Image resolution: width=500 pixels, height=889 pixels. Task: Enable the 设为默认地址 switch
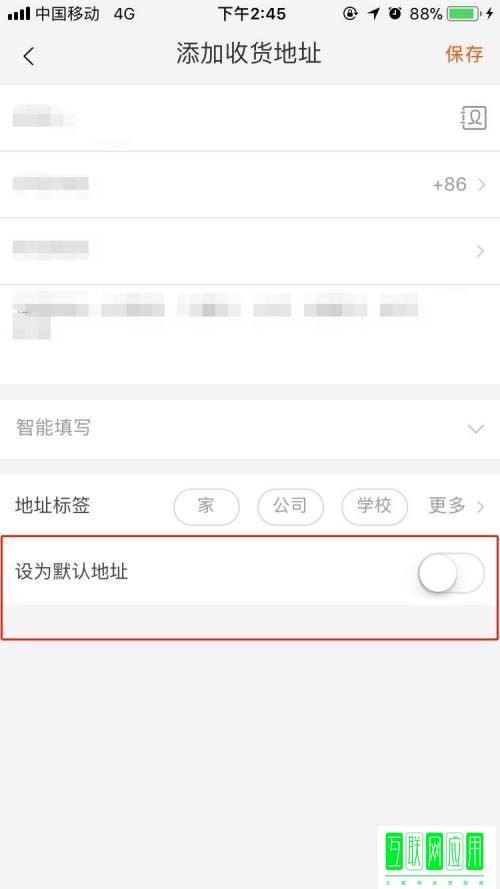451,573
